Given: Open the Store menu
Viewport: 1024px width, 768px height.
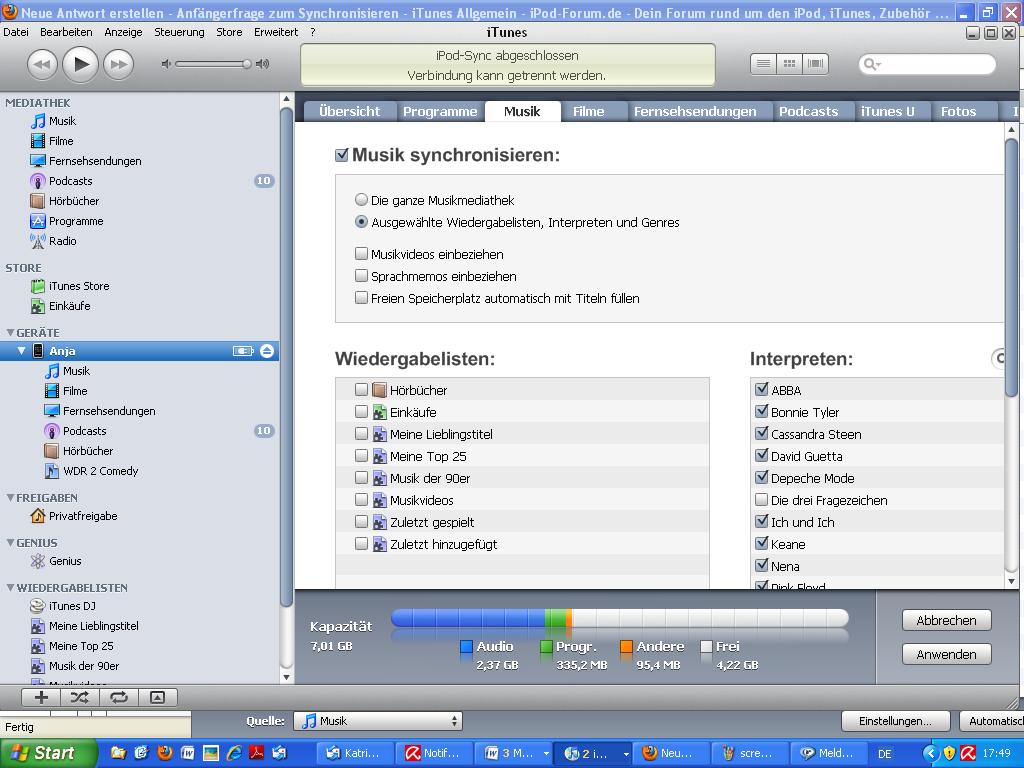Looking at the screenshot, I should click(229, 32).
